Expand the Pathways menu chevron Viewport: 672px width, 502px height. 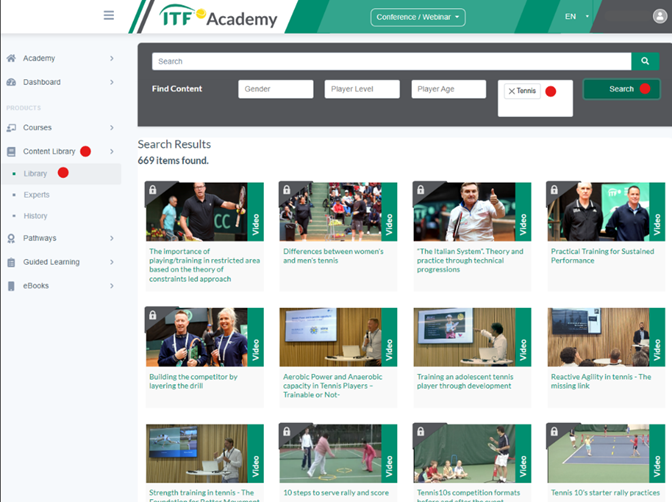(x=111, y=238)
